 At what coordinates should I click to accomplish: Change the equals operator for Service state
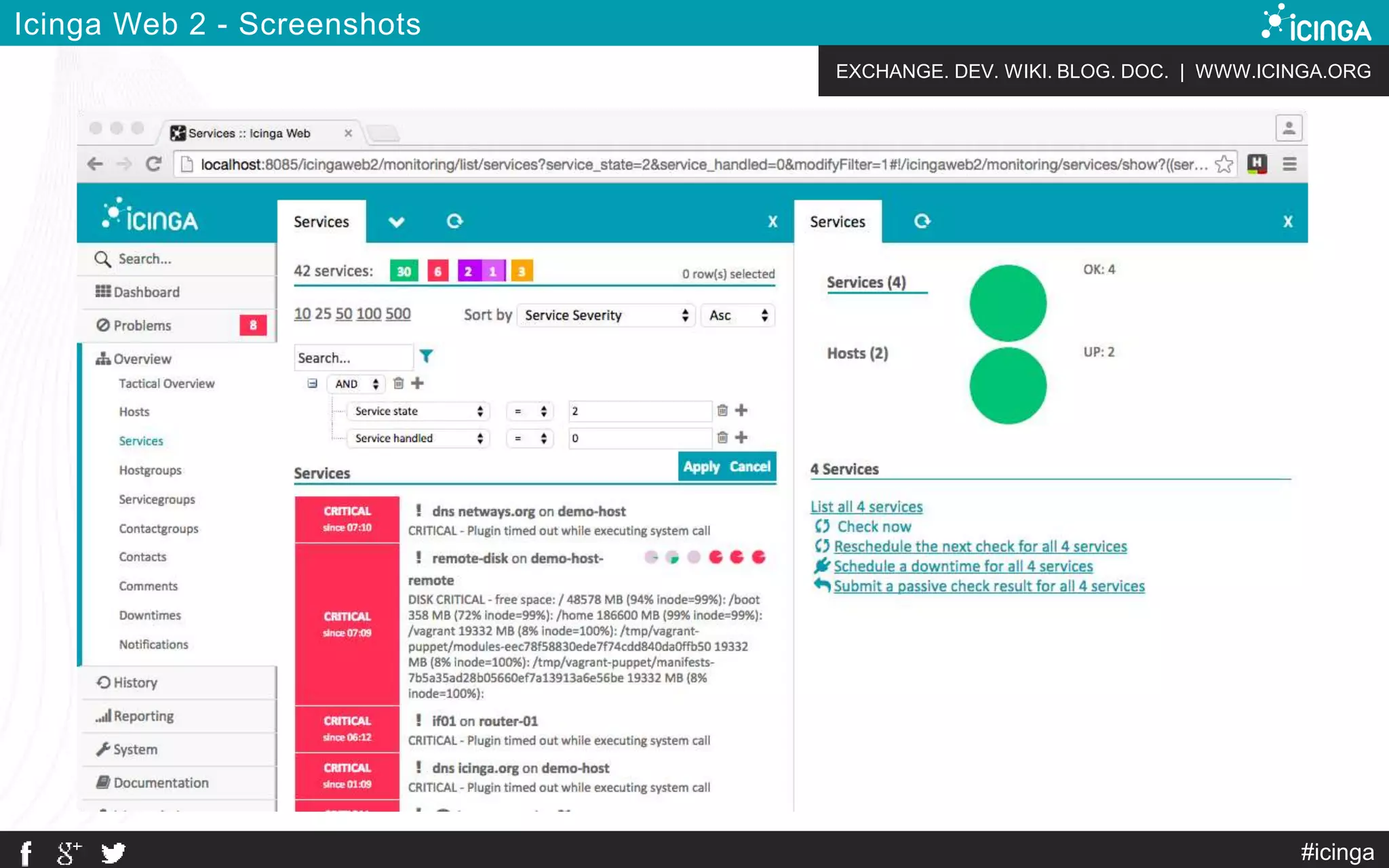(530, 411)
